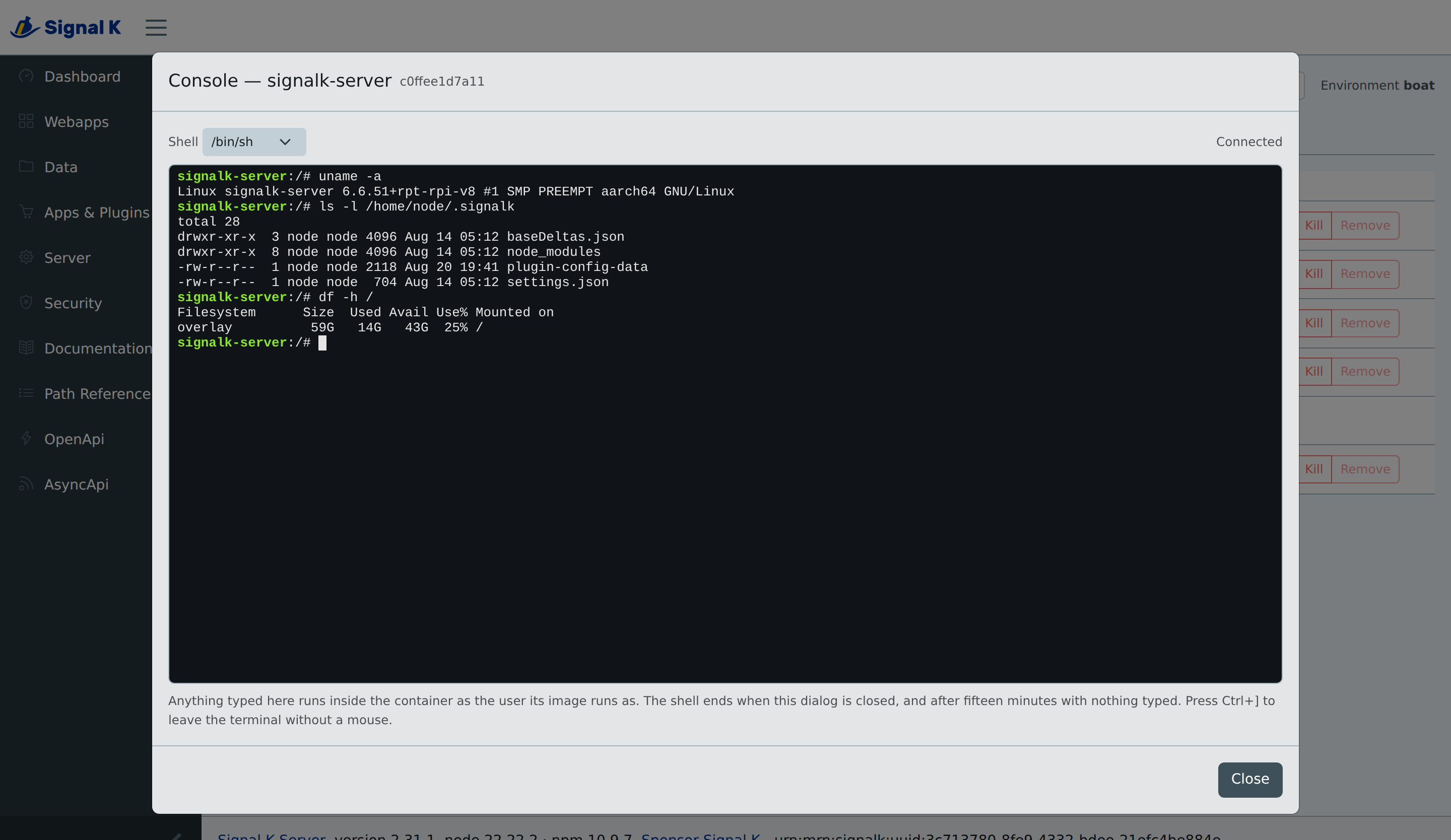
Task: Open Documentation from the sidebar
Action: [98, 348]
